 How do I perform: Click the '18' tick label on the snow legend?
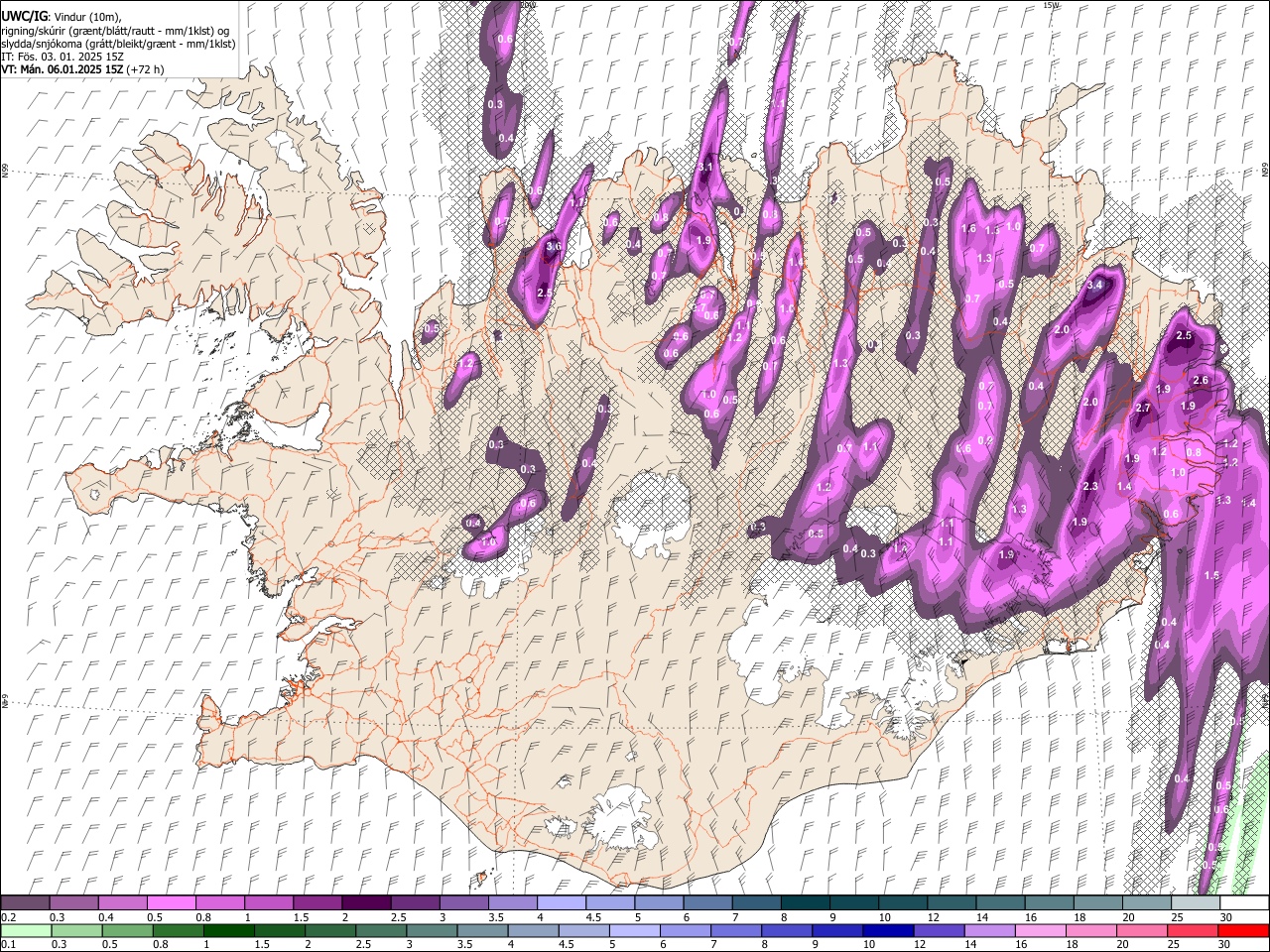(x=1079, y=917)
